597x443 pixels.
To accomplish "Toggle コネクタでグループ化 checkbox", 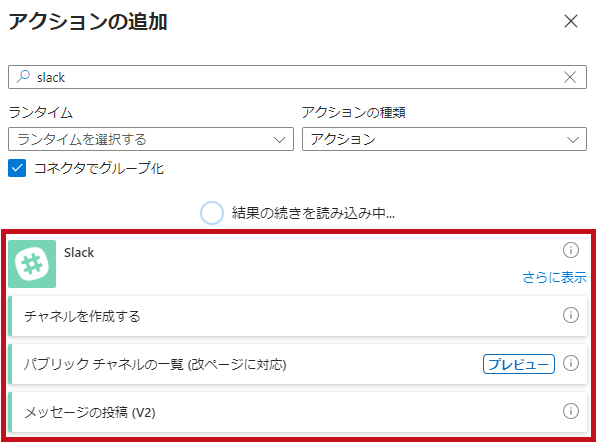I will (17, 168).
